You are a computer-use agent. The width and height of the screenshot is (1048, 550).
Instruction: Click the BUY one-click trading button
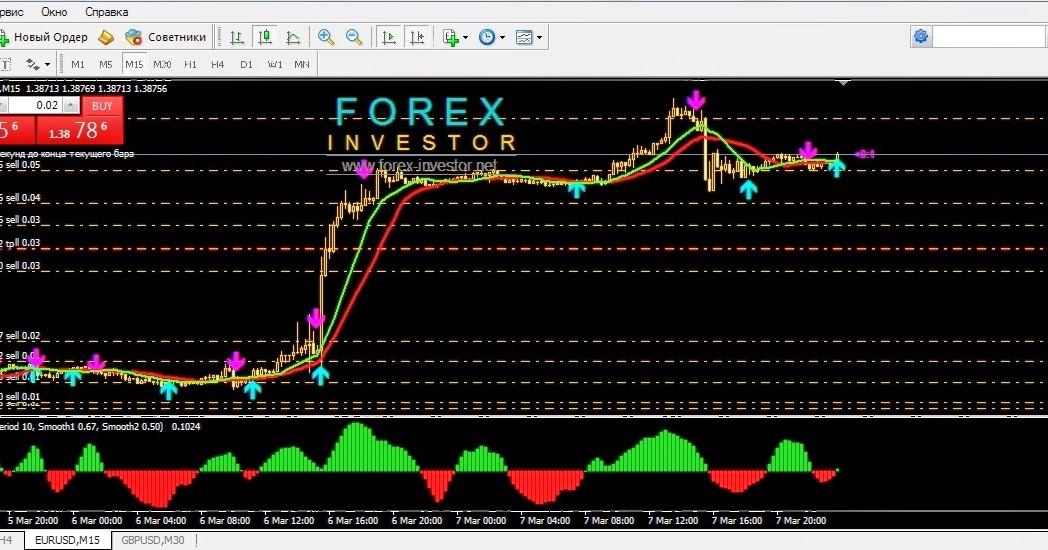click(x=102, y=106)
